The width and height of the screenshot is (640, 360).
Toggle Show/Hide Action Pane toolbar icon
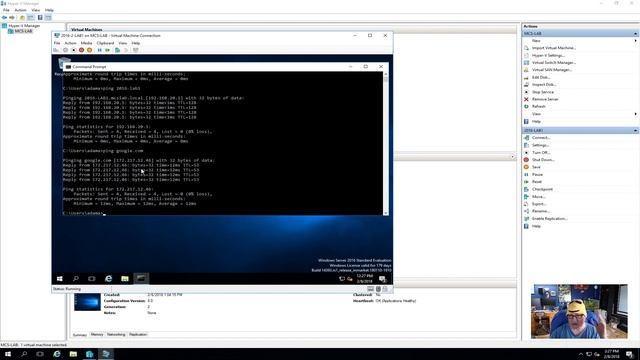click(x=48, y=18)
